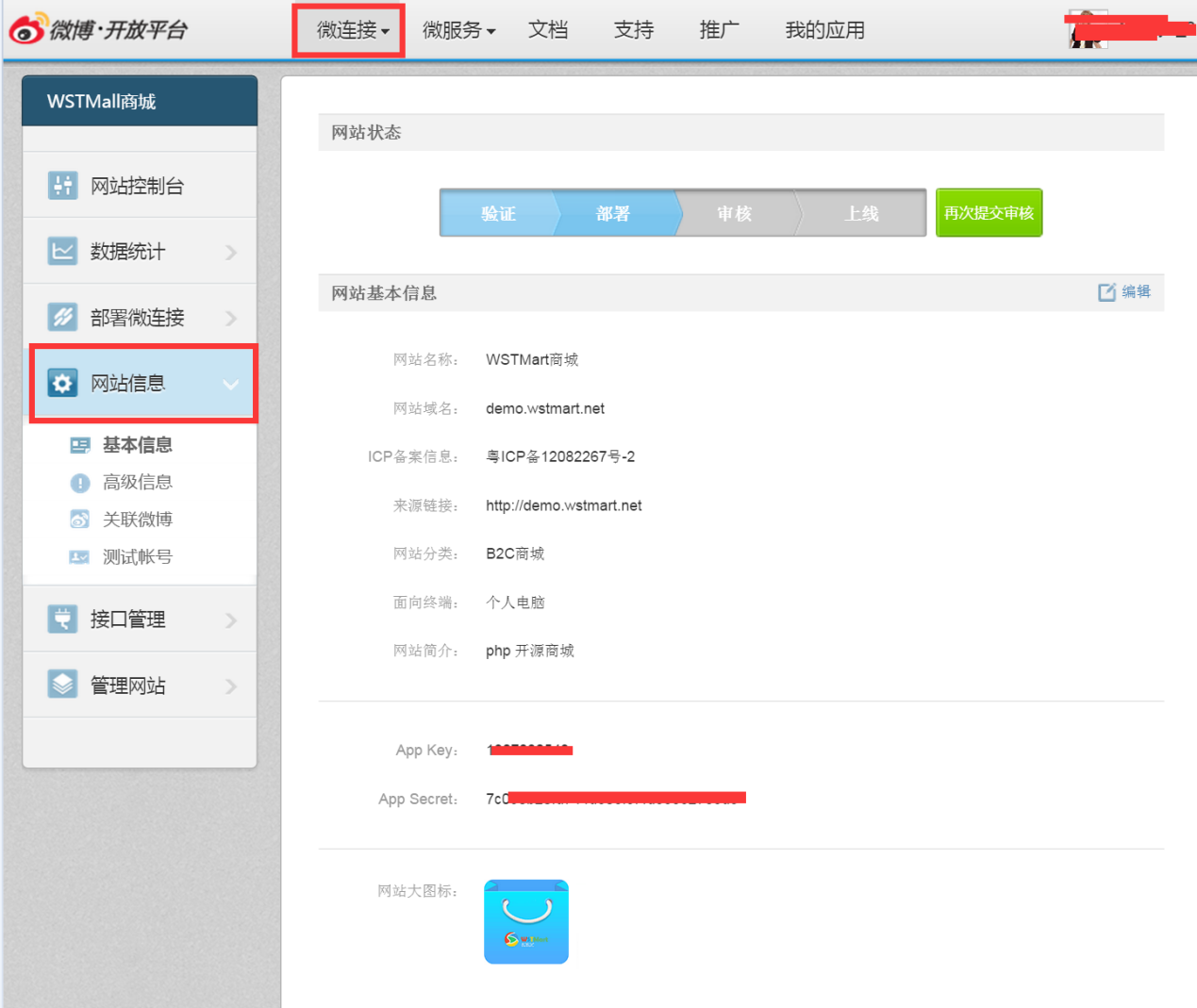Open the 支持 menu item

point(634,30)
